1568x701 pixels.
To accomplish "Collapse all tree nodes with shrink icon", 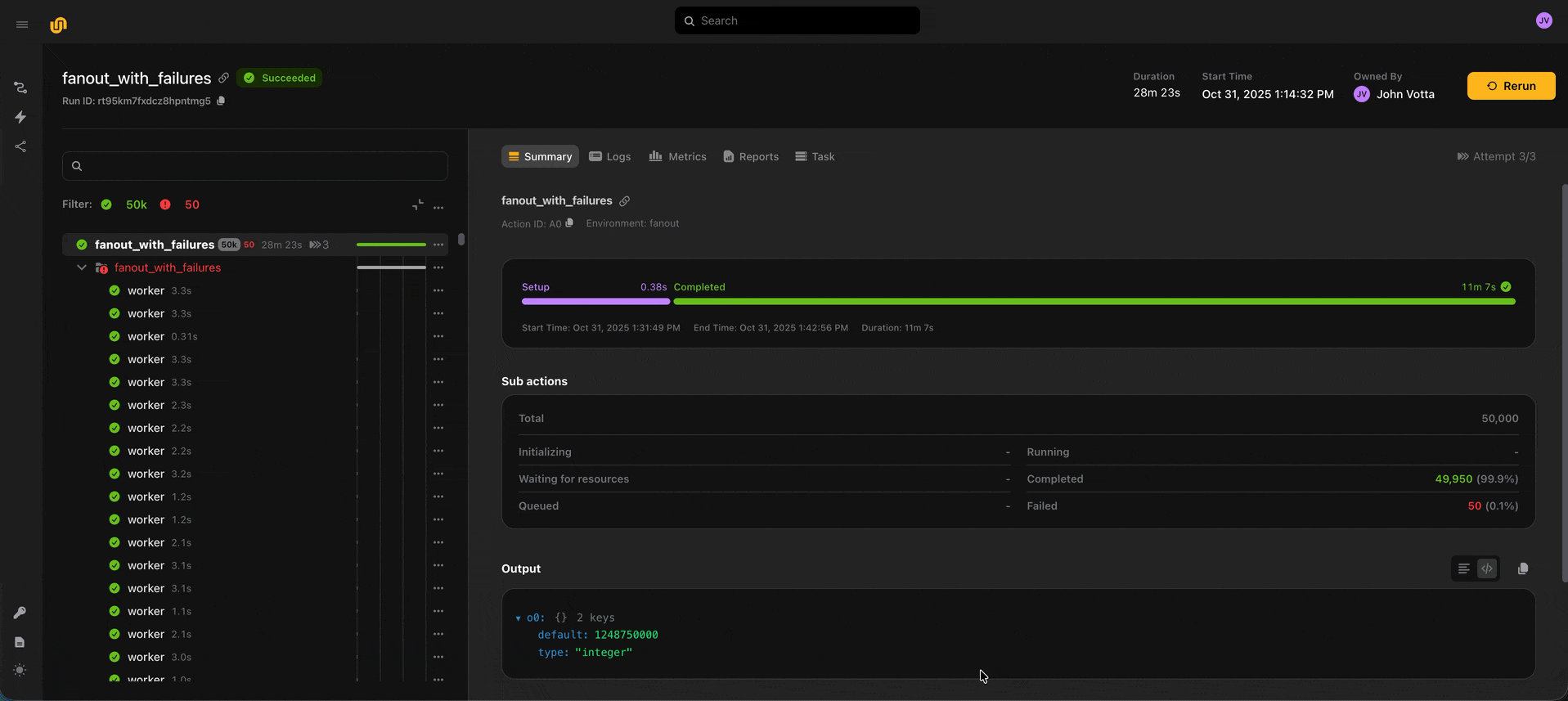I will coord(418,204).
